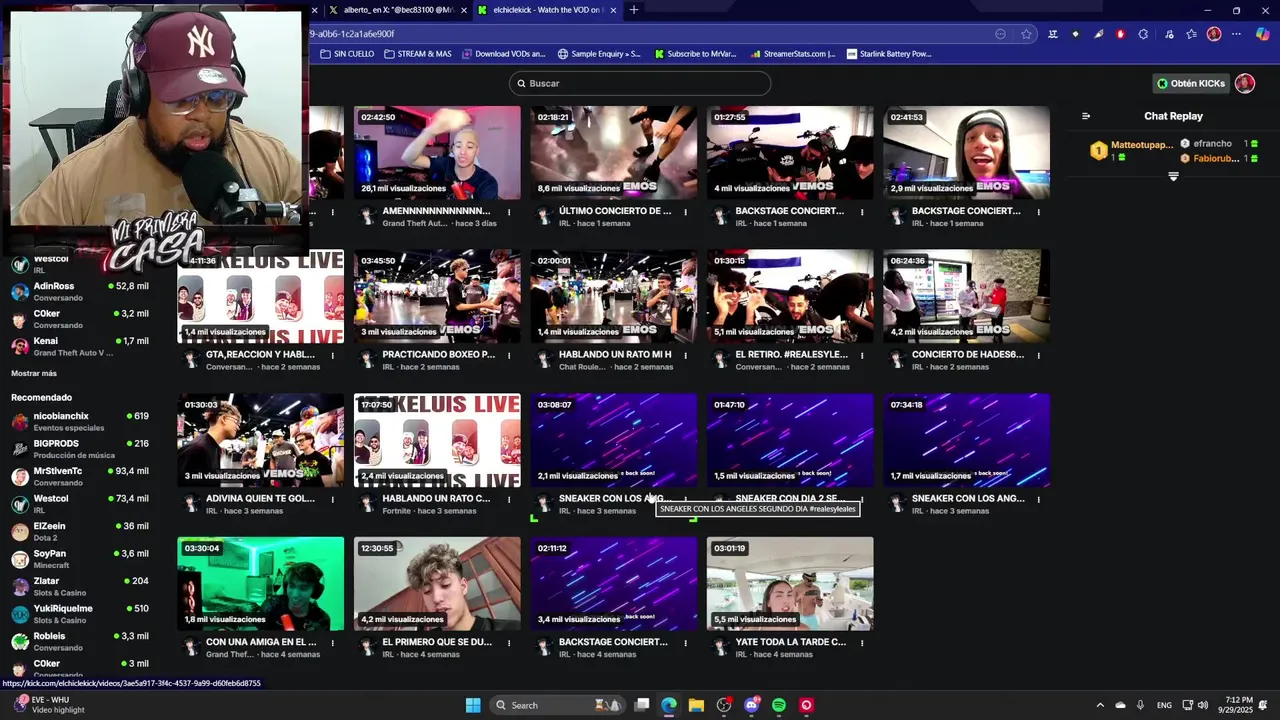The height and width of the screenshot is (720, 1280).
Task: Open options menu for YATE TODA LA TARDE video
Action: (x=862, y=643)
